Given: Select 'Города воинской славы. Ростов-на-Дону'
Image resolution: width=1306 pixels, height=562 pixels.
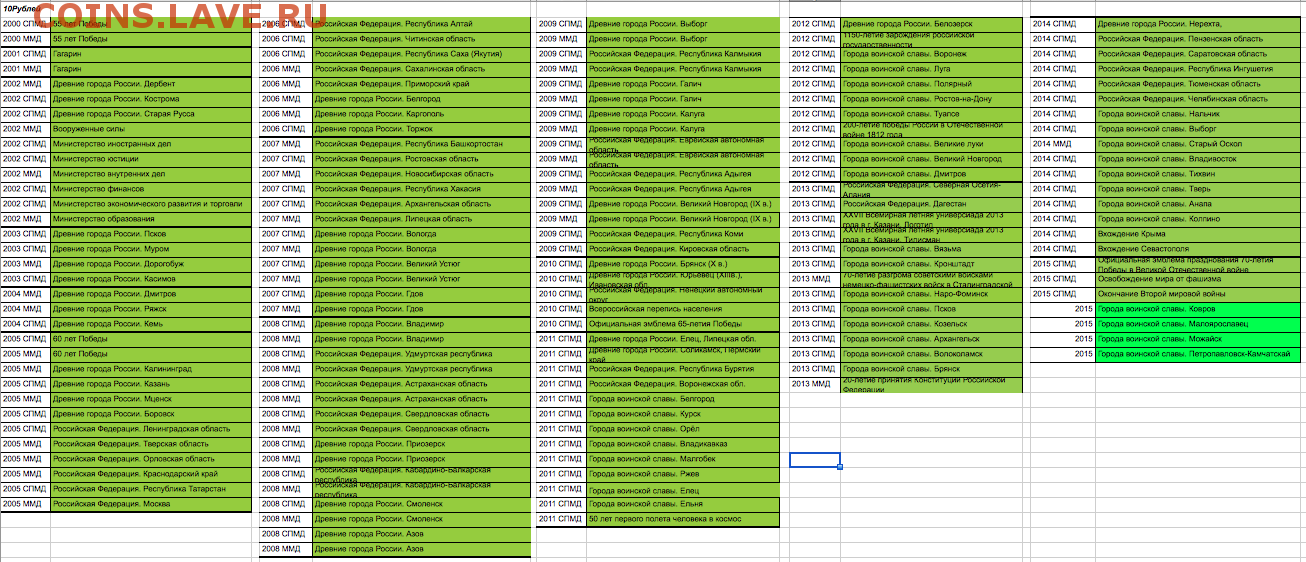Looking at the screenshot, I should tap(932, 99).
